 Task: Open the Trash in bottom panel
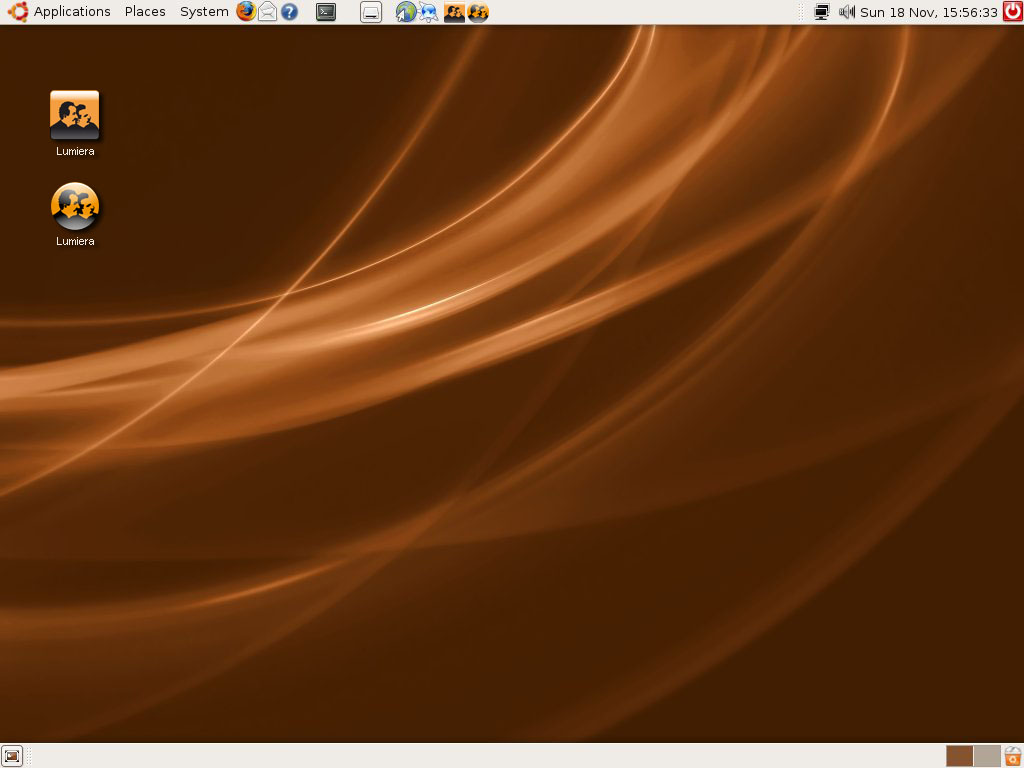tap(1013, 756)
